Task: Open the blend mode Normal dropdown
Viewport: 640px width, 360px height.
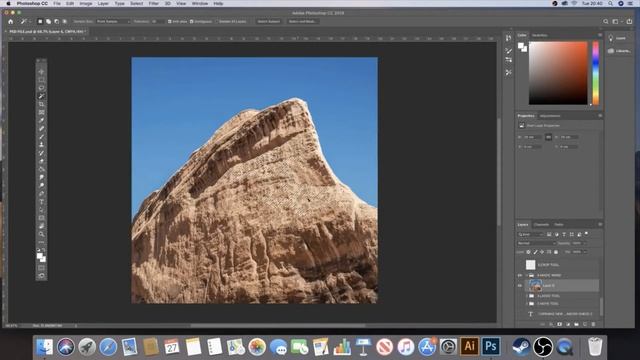Action: tap(536, 243)
